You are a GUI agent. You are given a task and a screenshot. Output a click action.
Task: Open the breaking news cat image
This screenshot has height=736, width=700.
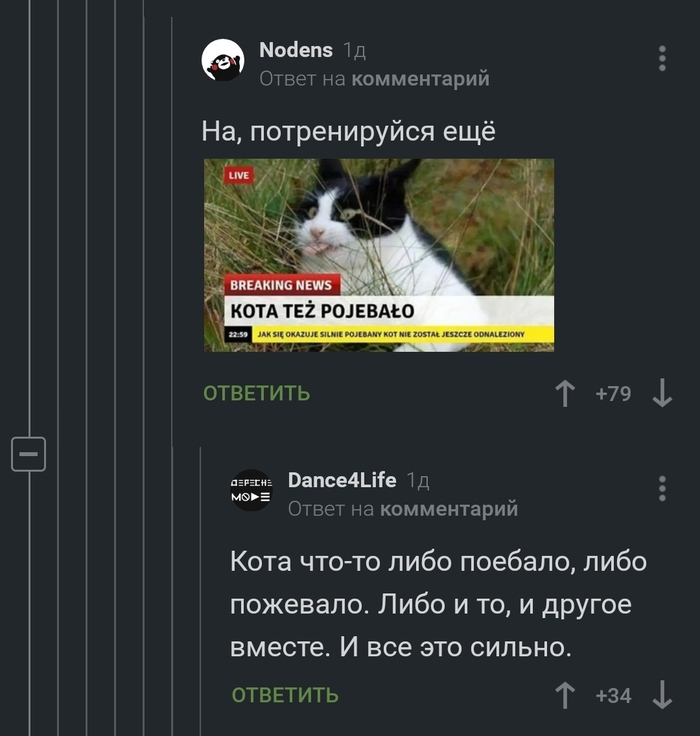(x=379, y=255)
